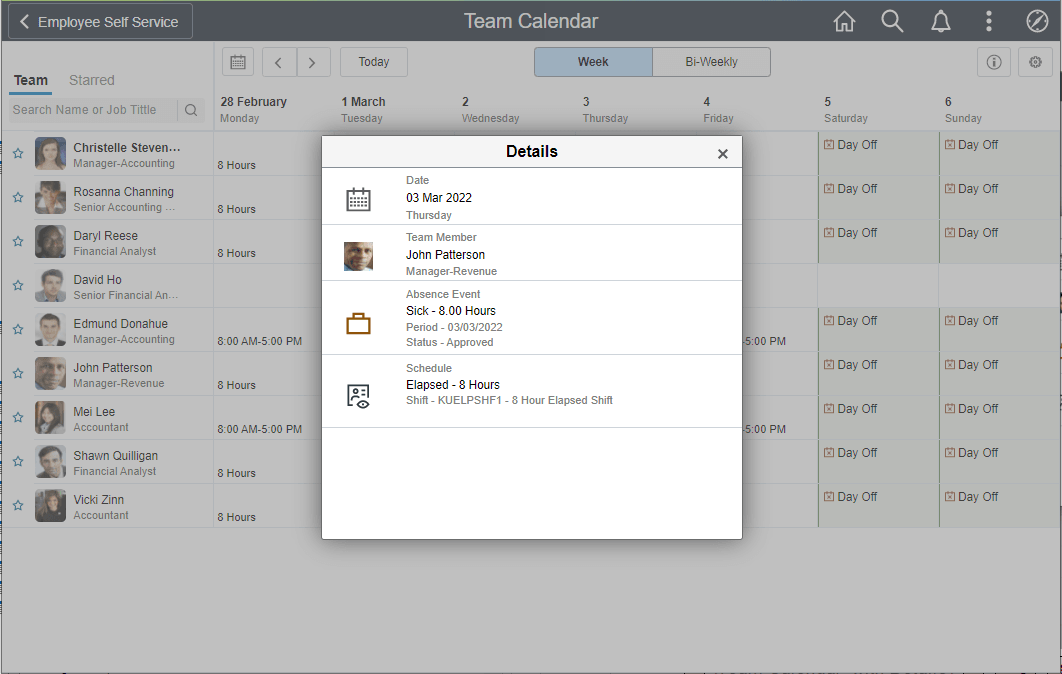Open the calendar date picker icon
1062x674 pixels.
tap(237, 62)
